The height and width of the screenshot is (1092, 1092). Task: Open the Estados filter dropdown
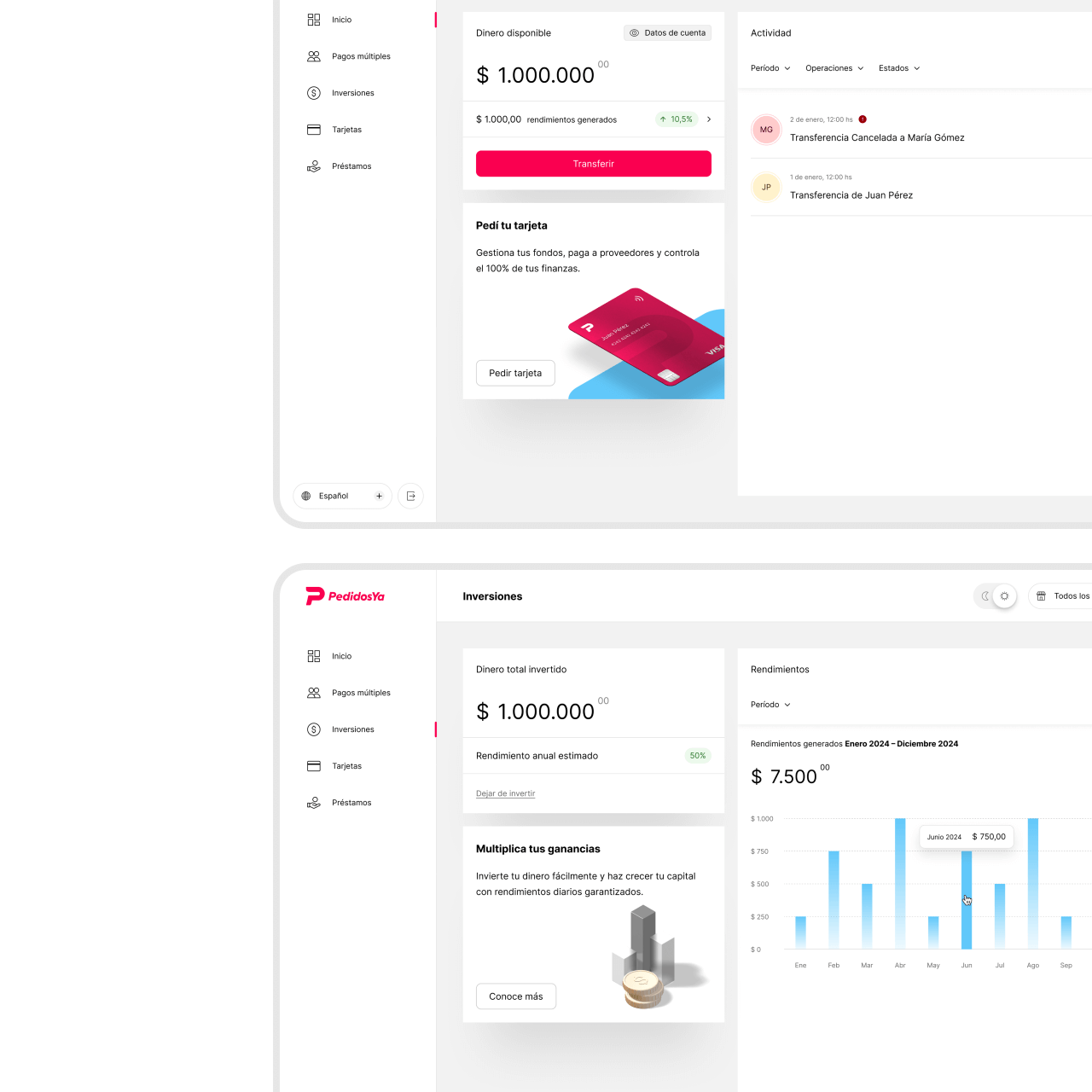tap(899, 68)
